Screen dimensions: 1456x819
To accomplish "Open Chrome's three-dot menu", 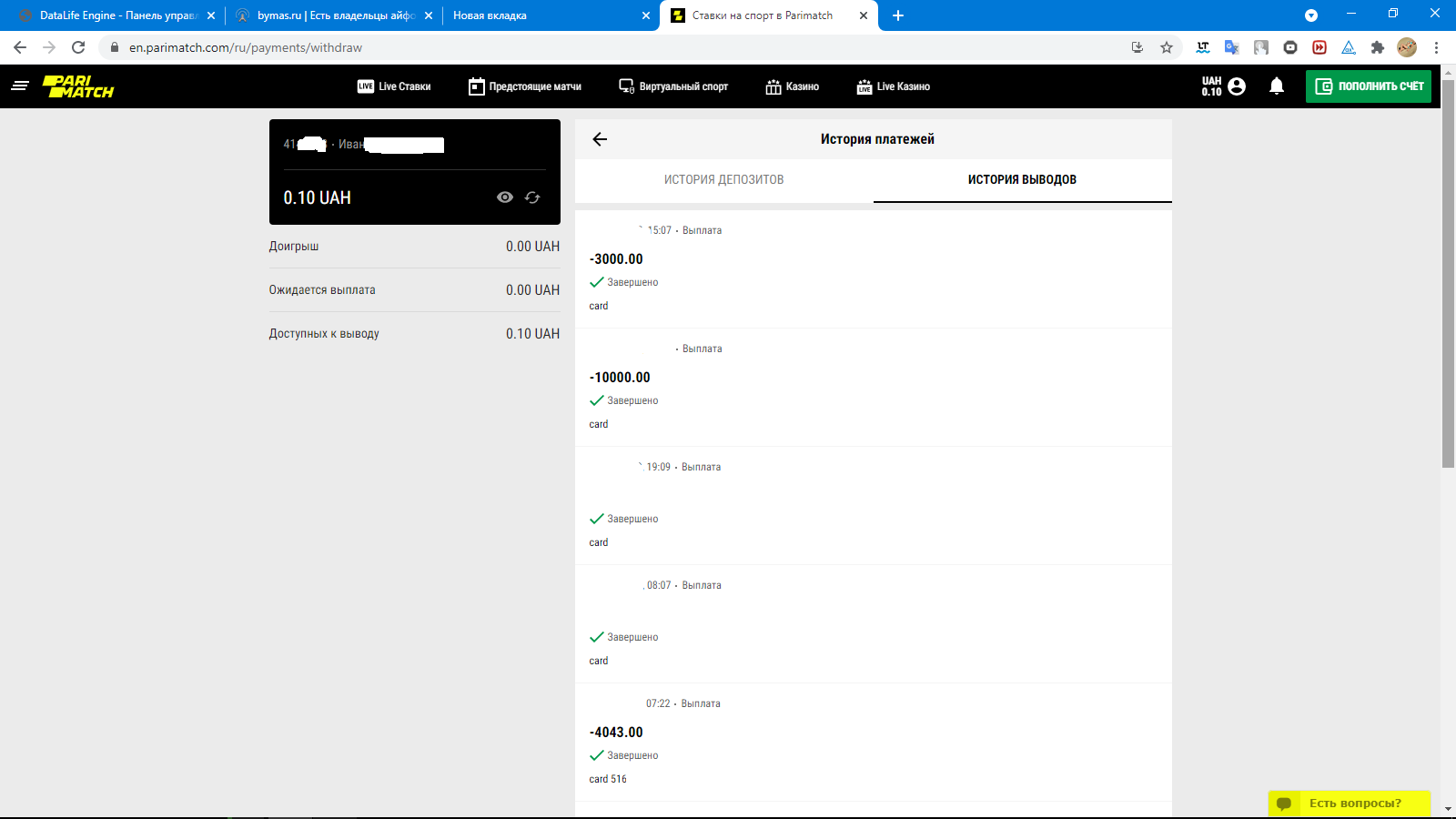I will coord(1437,47).
